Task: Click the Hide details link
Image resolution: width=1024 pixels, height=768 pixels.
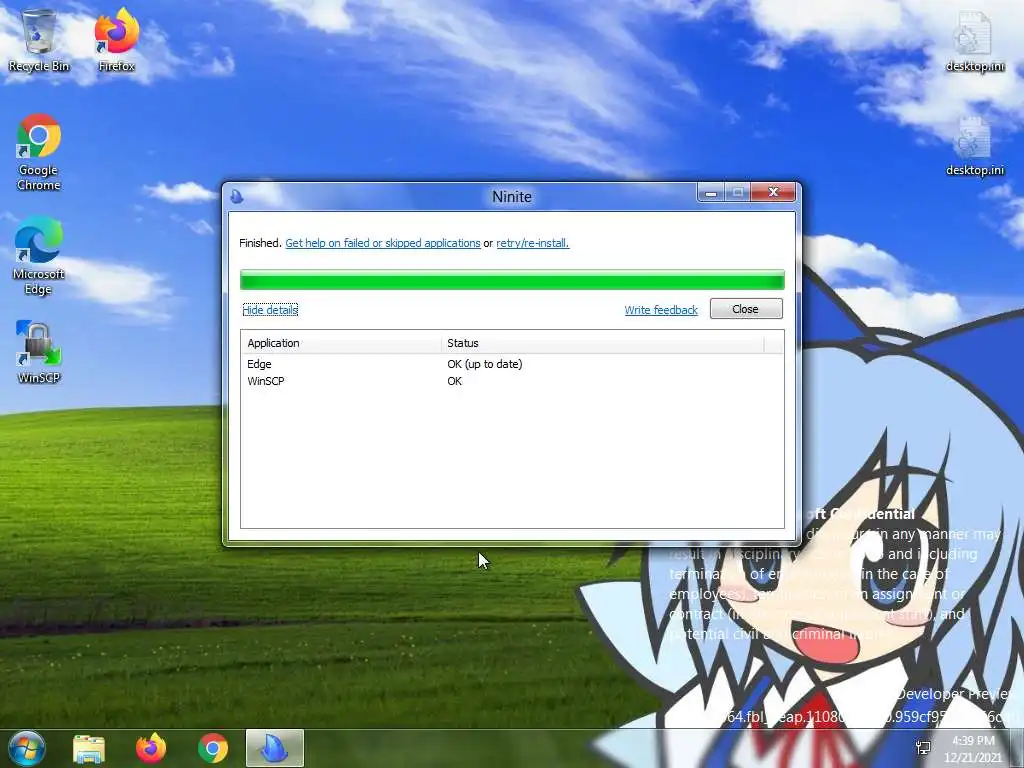Action: (270, 310)
